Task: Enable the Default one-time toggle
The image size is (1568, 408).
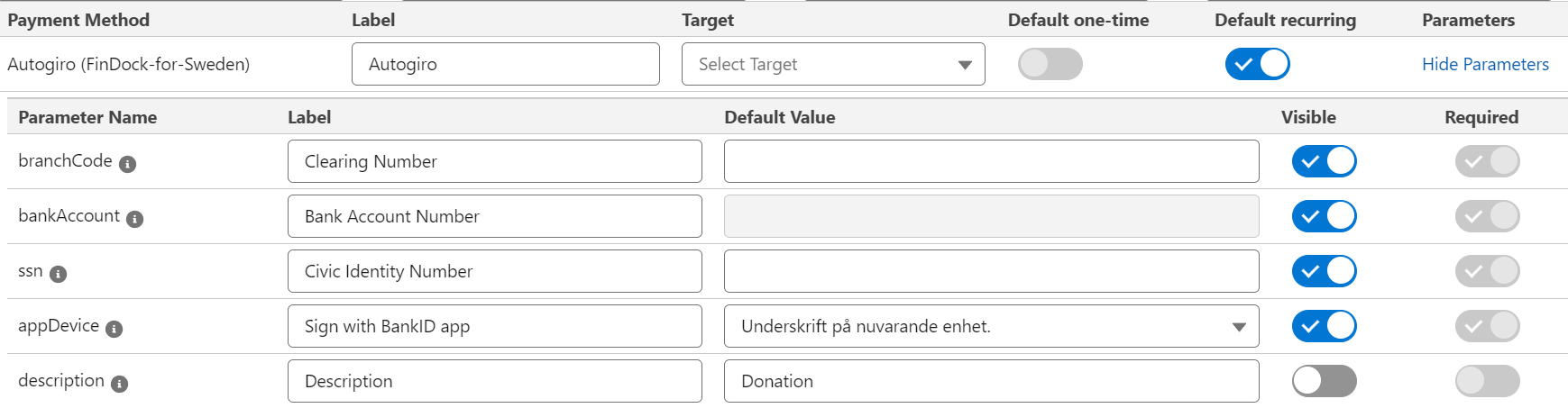Action: coord(1050,64)
